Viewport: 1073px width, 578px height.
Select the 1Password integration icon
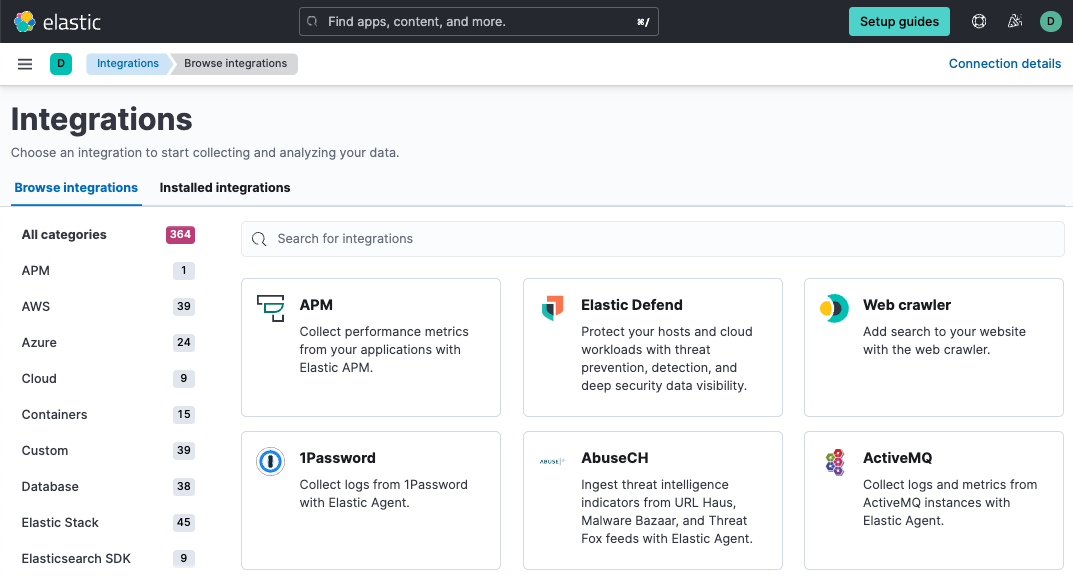270,462
